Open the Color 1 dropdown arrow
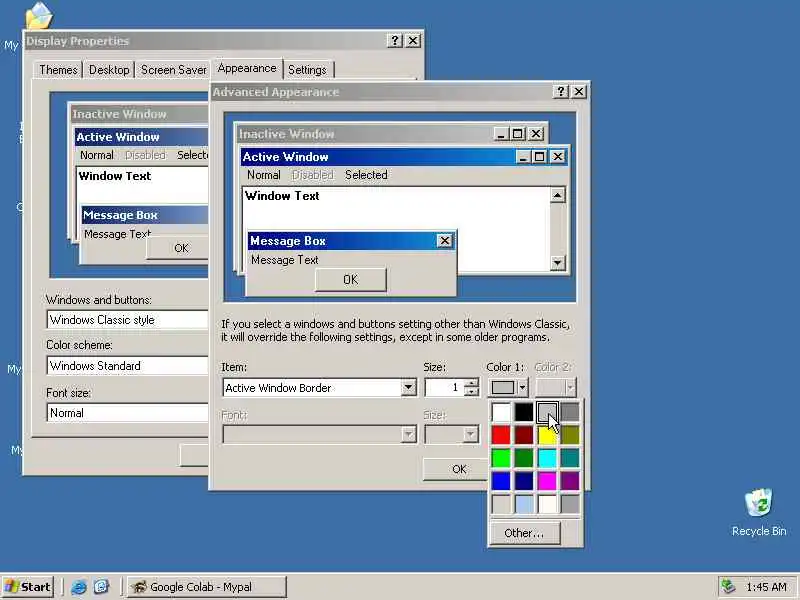Screen dimensions: 800x600 (x=522, y=388)
